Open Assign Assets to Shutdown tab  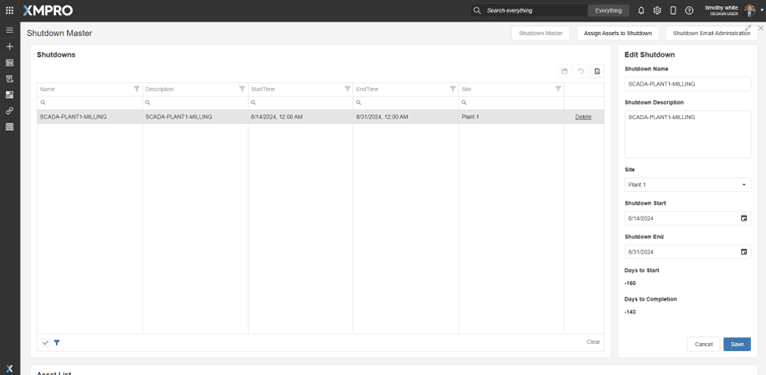pyautogui.click(x=618, y=33)
